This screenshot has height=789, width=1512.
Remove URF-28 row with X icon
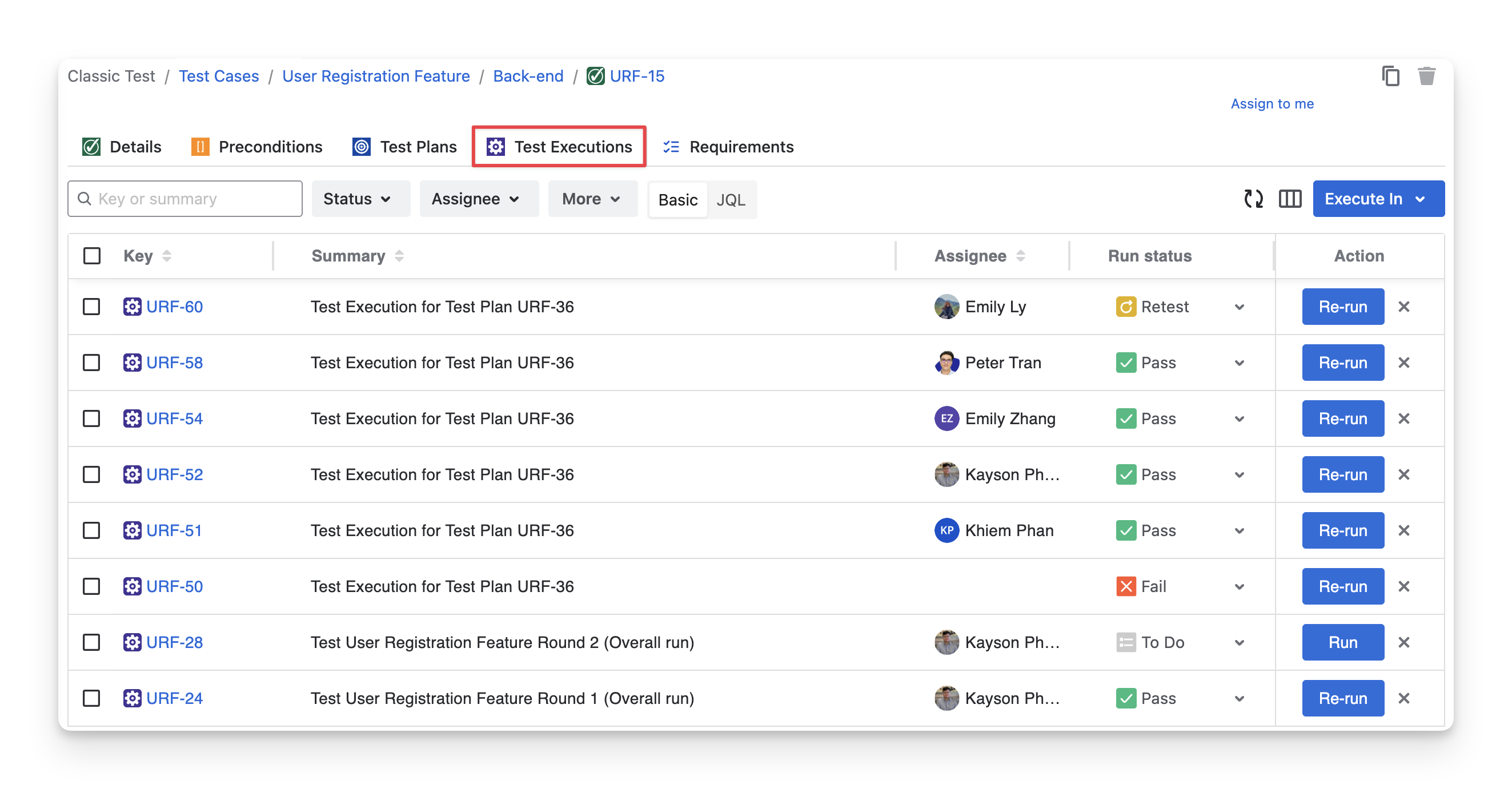[x=1403, y=642]
